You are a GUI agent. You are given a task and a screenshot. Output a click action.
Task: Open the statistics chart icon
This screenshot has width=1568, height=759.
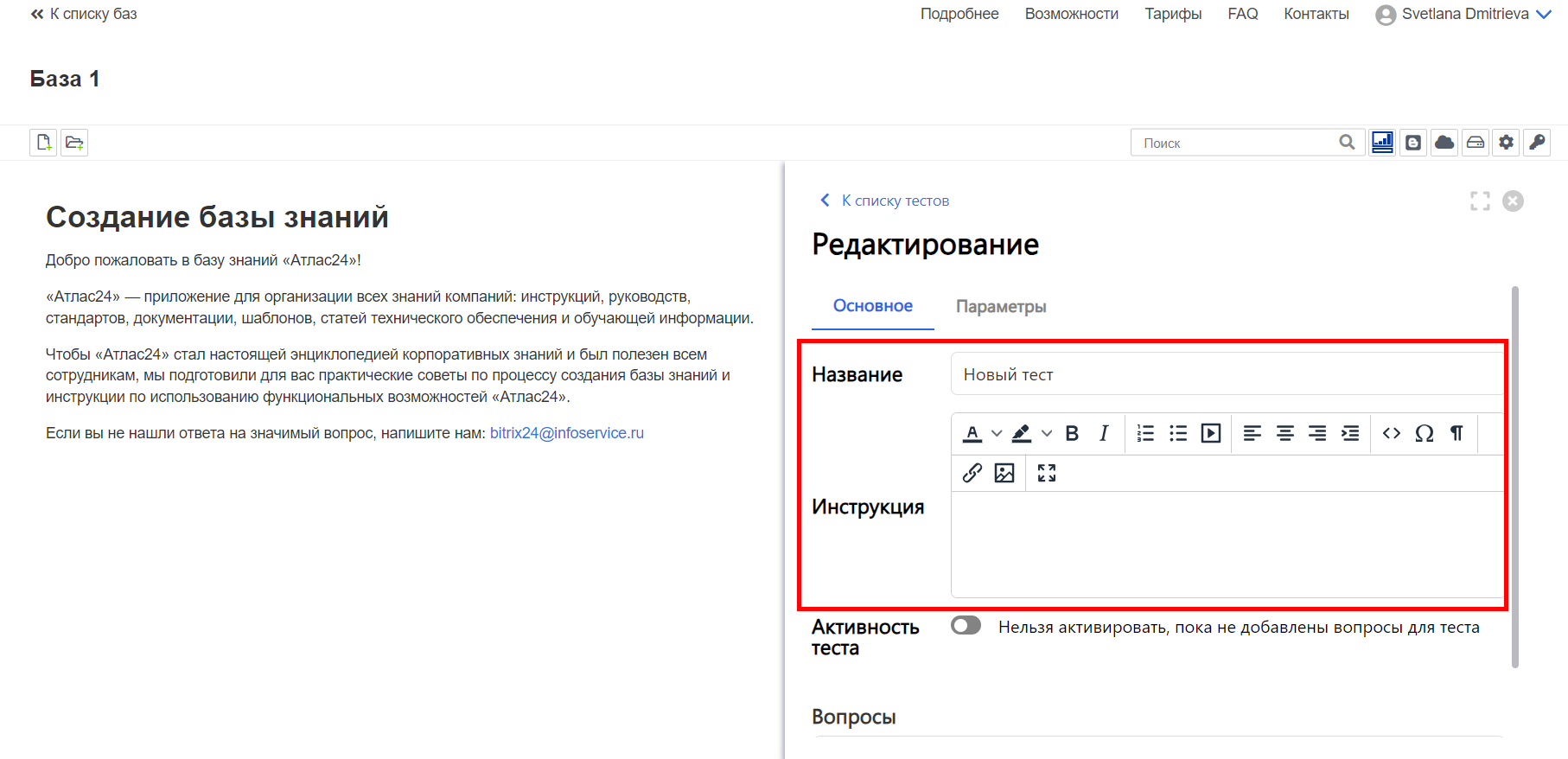pyautogui.click(x=1382, y=143)
